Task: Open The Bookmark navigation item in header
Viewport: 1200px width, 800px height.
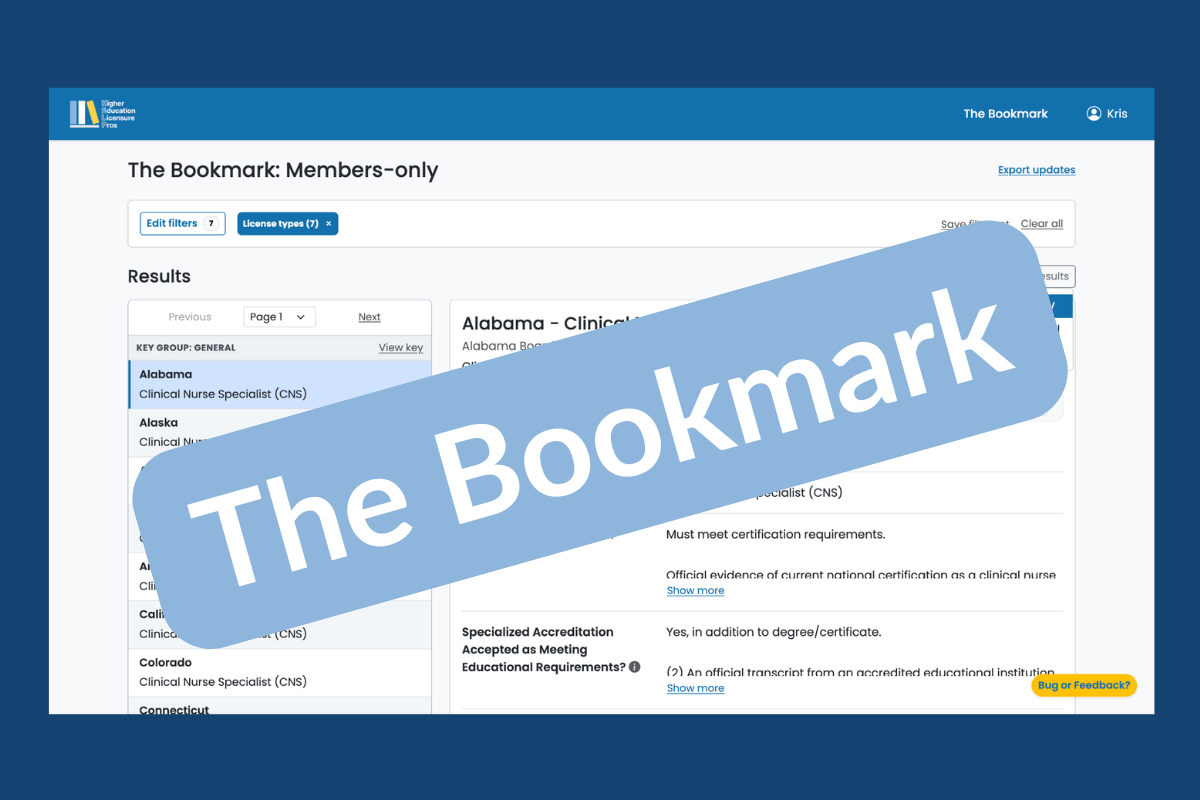Action: (x=1005, y=113)
